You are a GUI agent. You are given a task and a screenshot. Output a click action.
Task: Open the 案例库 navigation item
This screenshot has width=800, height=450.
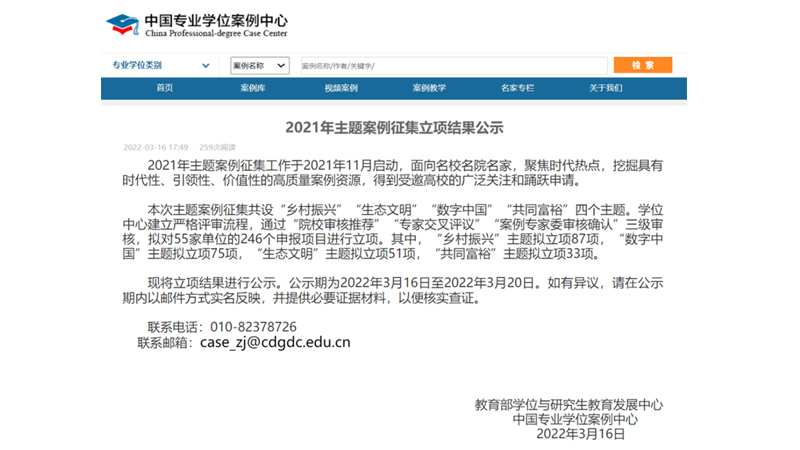253,88
